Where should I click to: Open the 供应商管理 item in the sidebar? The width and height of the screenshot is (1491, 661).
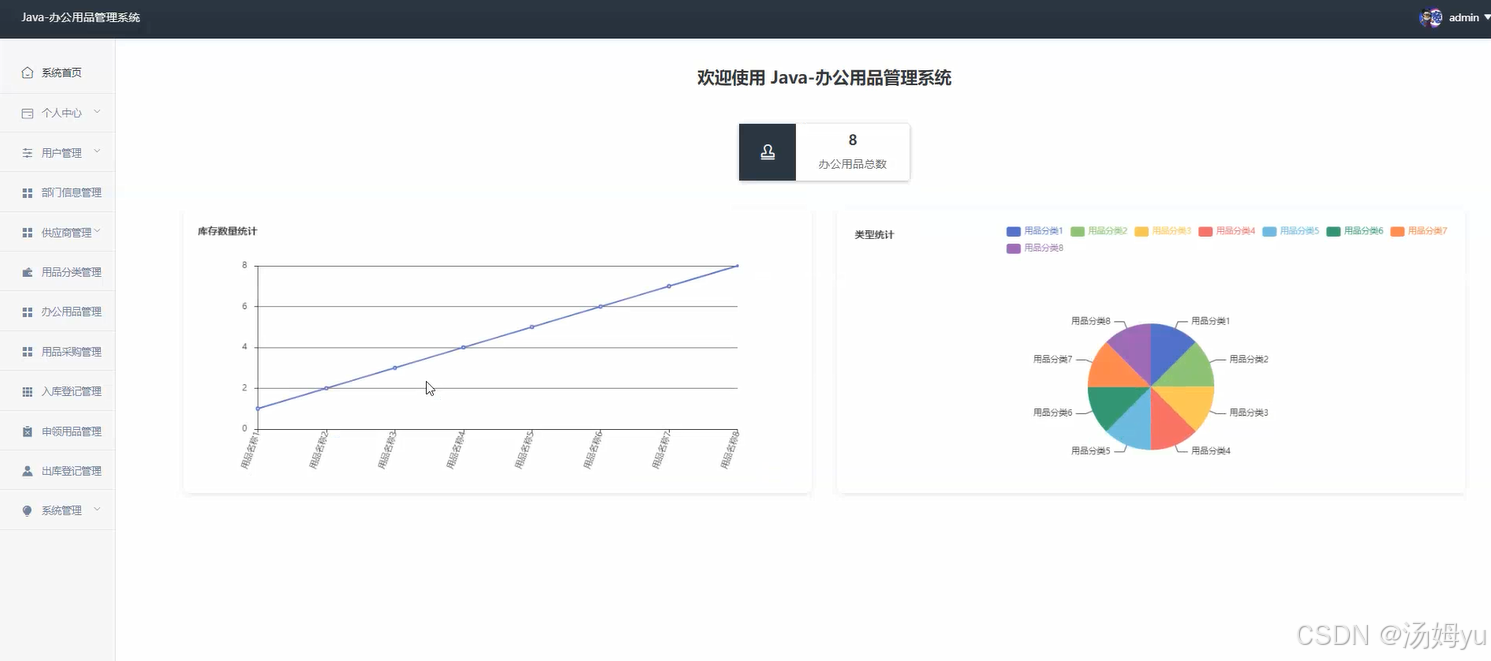point(68,231)
